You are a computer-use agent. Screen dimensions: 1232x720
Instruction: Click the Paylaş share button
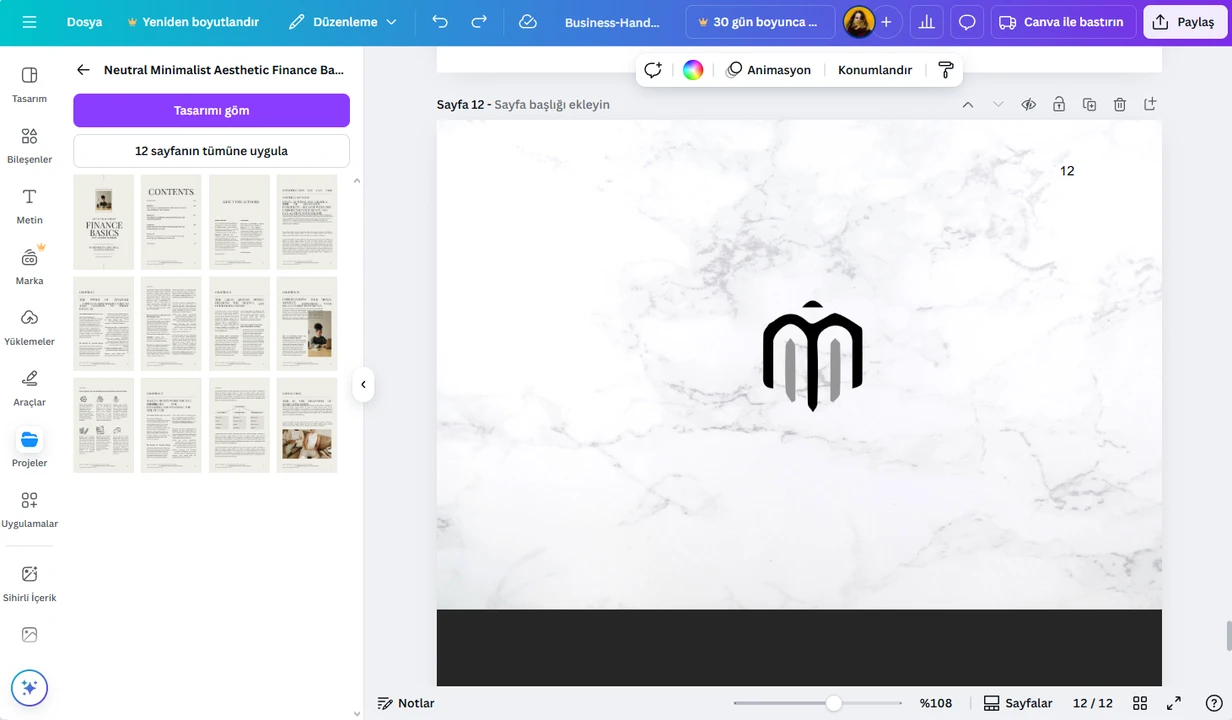1185,22
